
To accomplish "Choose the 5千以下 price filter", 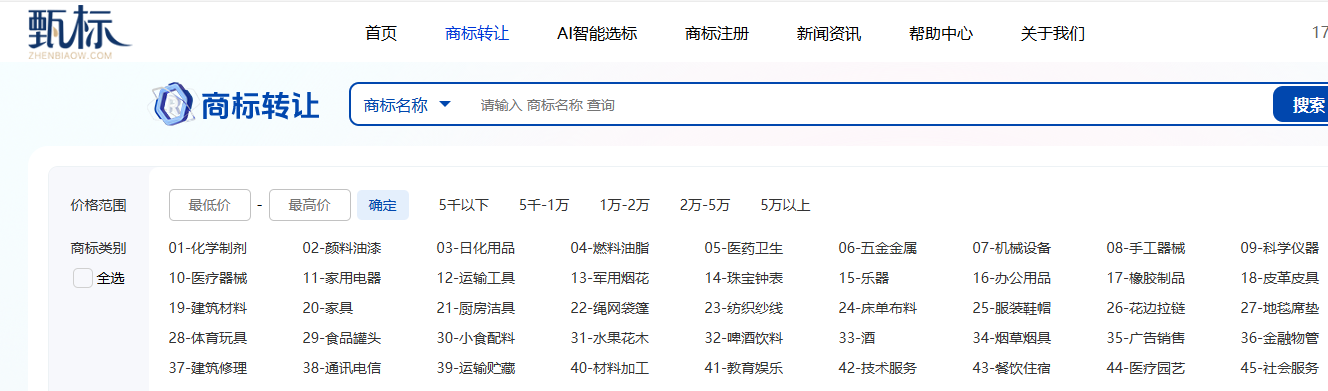I will [x=464, y=205].
